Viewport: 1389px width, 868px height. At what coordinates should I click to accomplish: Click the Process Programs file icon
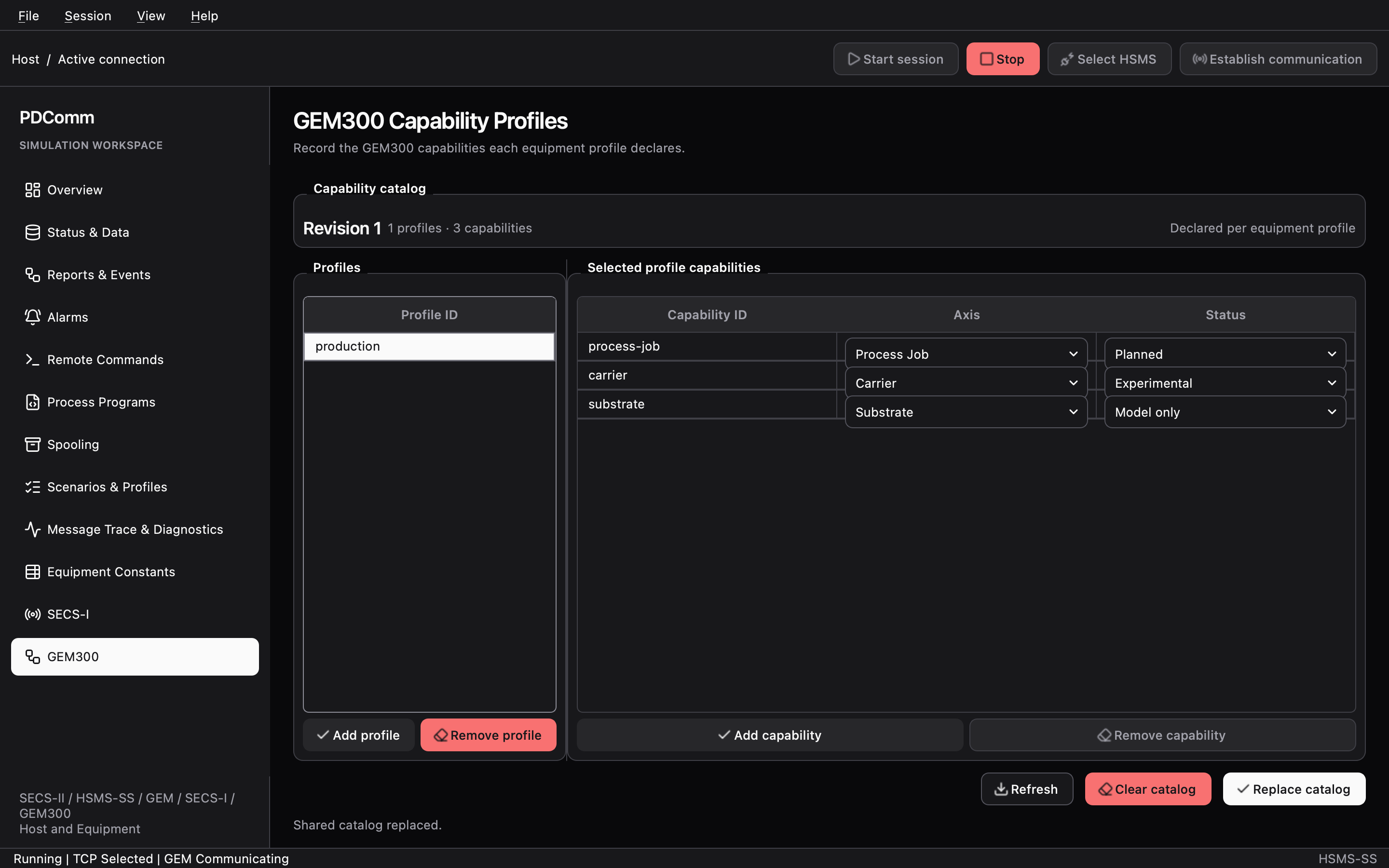[33, 403]
